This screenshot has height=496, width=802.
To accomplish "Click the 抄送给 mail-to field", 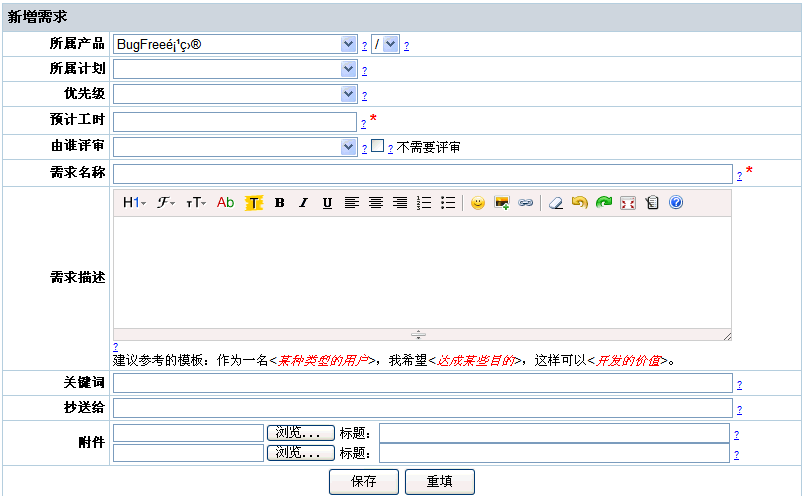I will click(x=422, y=408).
